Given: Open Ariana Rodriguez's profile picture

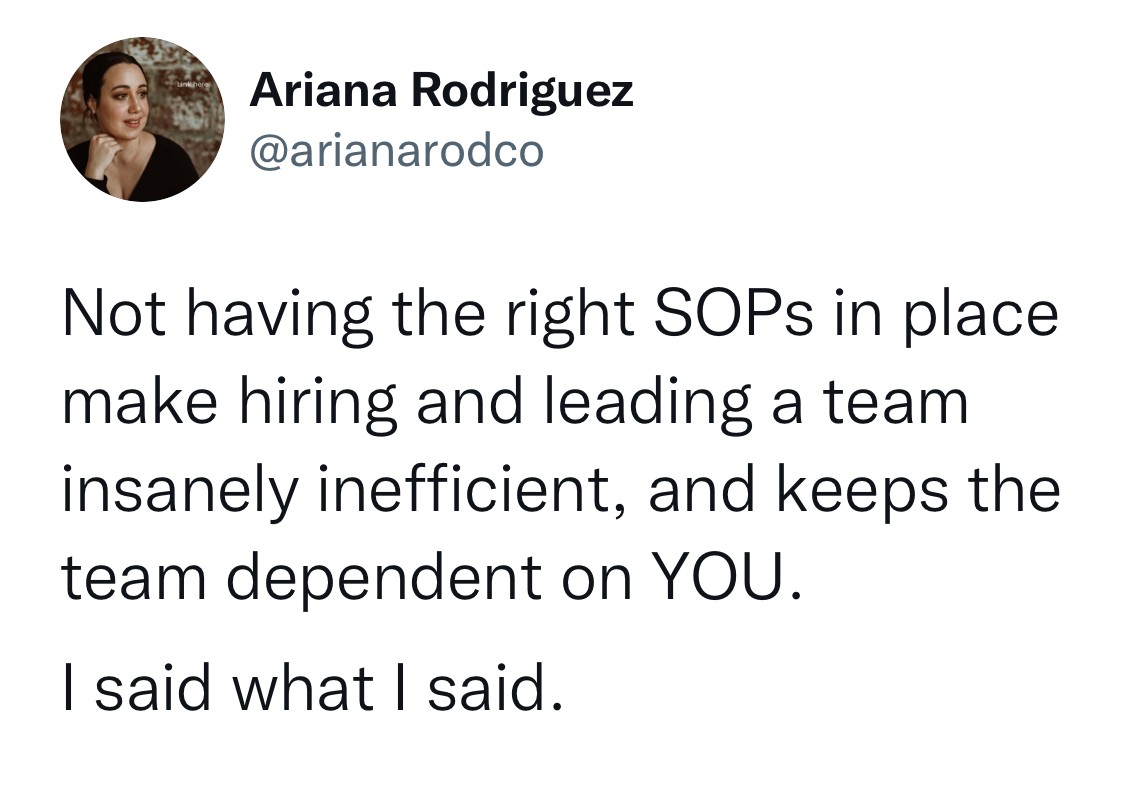Looking at the screenshot, I should (143, 120).
